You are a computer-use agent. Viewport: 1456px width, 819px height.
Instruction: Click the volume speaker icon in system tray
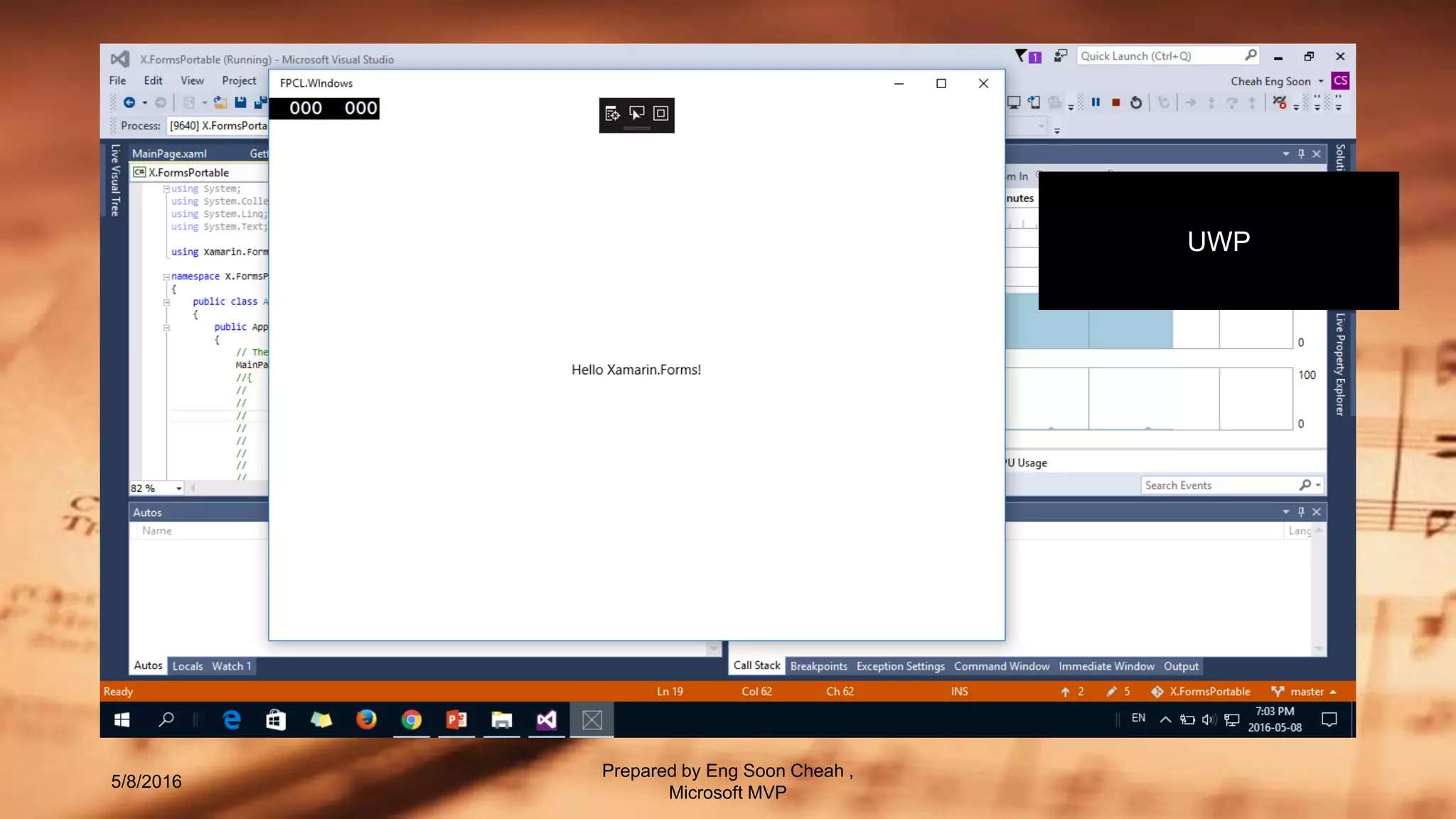pyautogui.click(x=1209, y=719)
